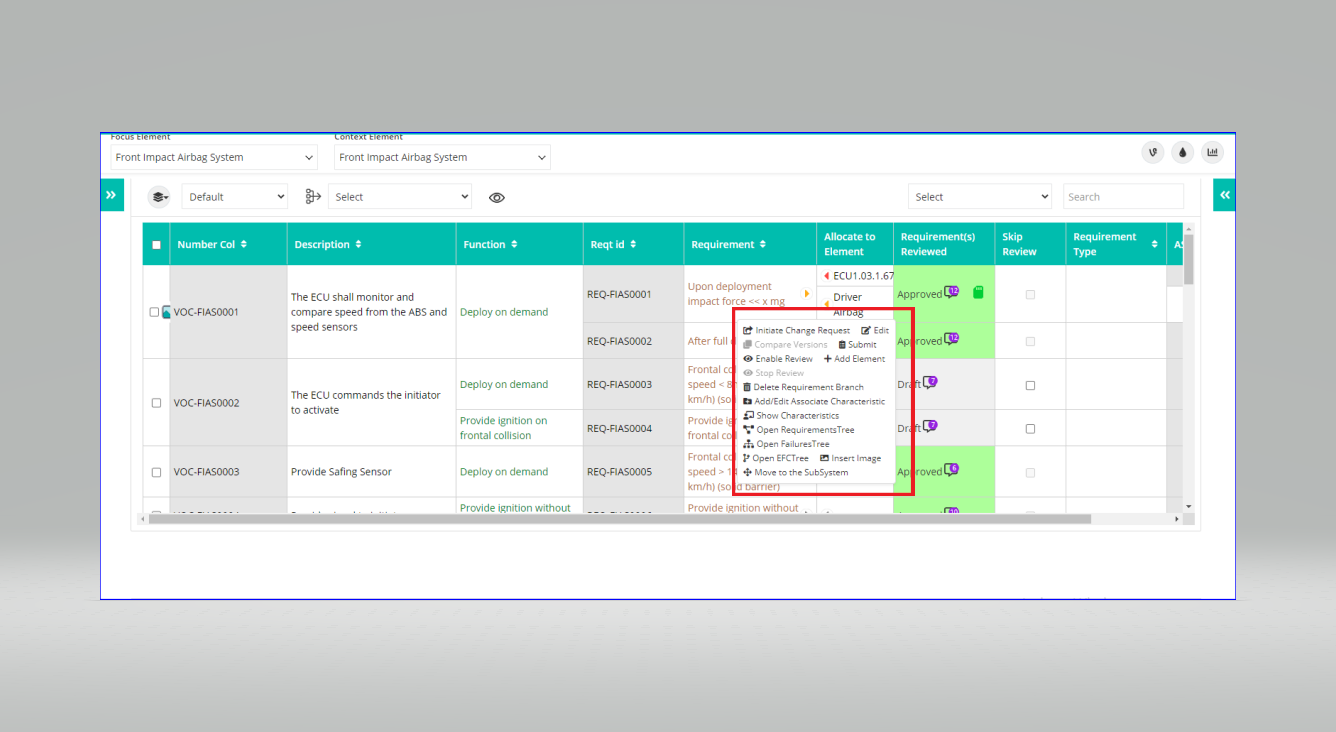Open comments bubble for REQ-FIAS0003 Draft
Screen dimensions: 1336x732
[931, 382]
